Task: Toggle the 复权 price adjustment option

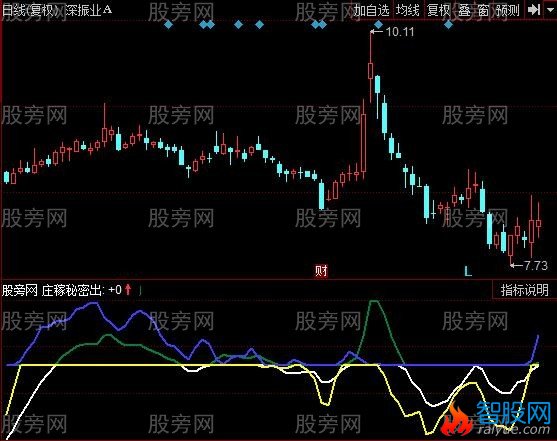Action: [x=439, y=10]
